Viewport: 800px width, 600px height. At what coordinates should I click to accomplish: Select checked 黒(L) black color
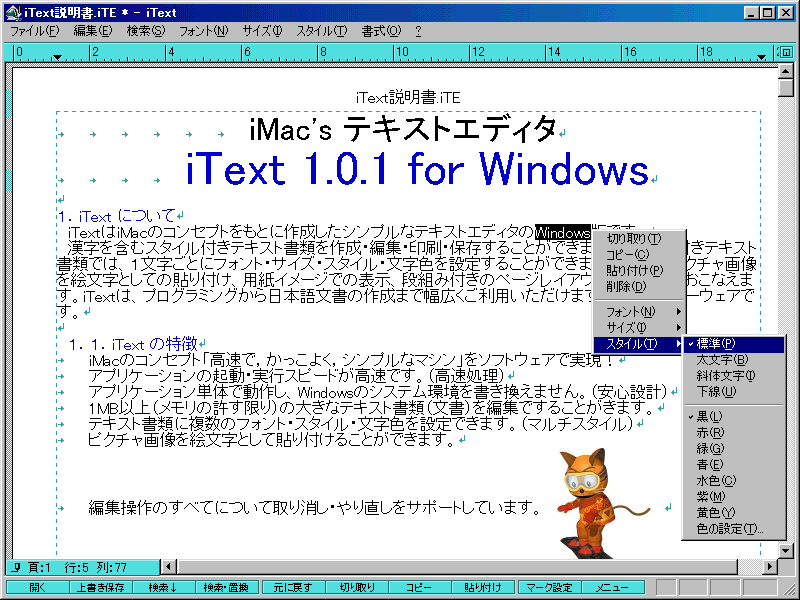pyautogui.click(x=734, y=417)
